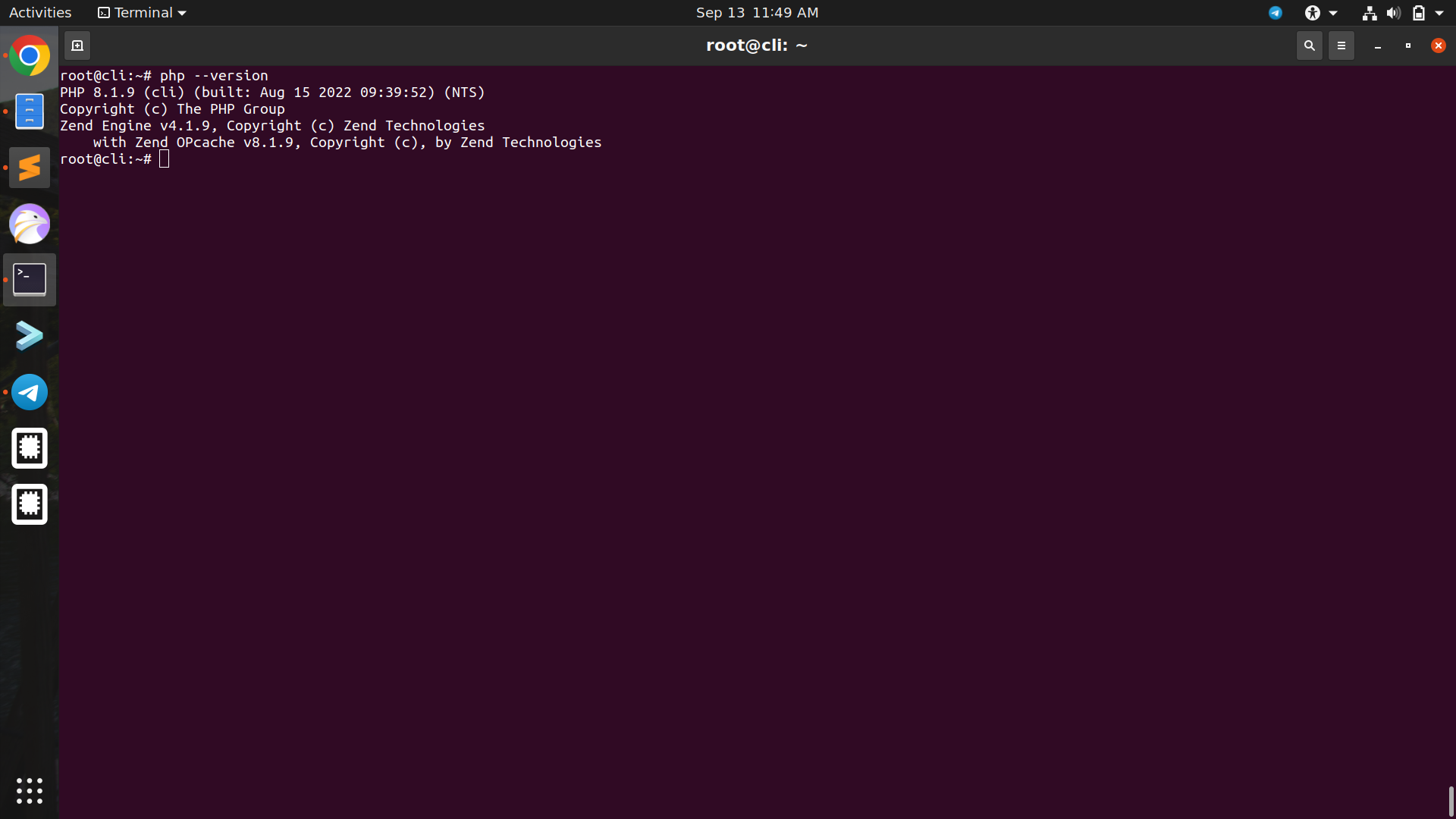Launch the file cabinet app from the dock

[30, 111]
